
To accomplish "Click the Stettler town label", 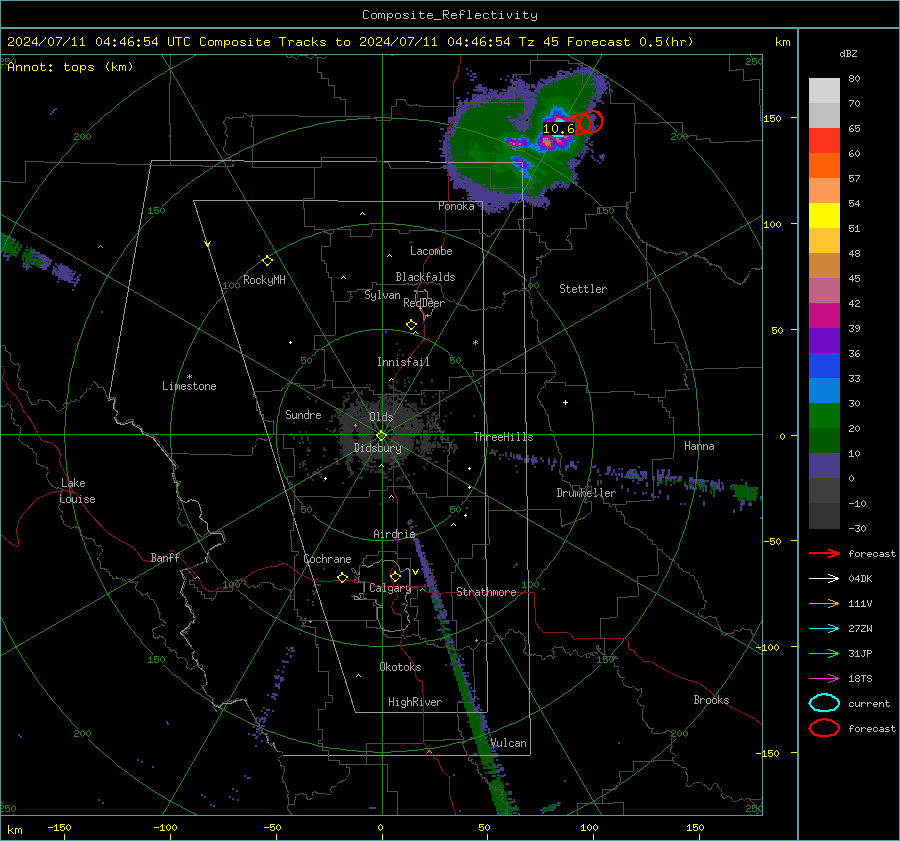I will (583, 289).
